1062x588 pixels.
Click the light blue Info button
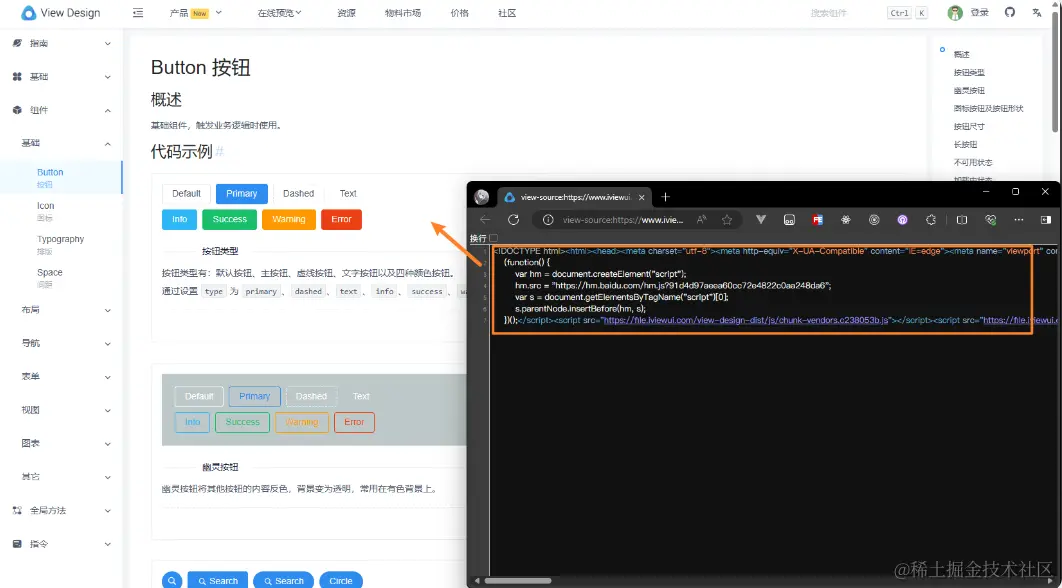click(179, 219)
